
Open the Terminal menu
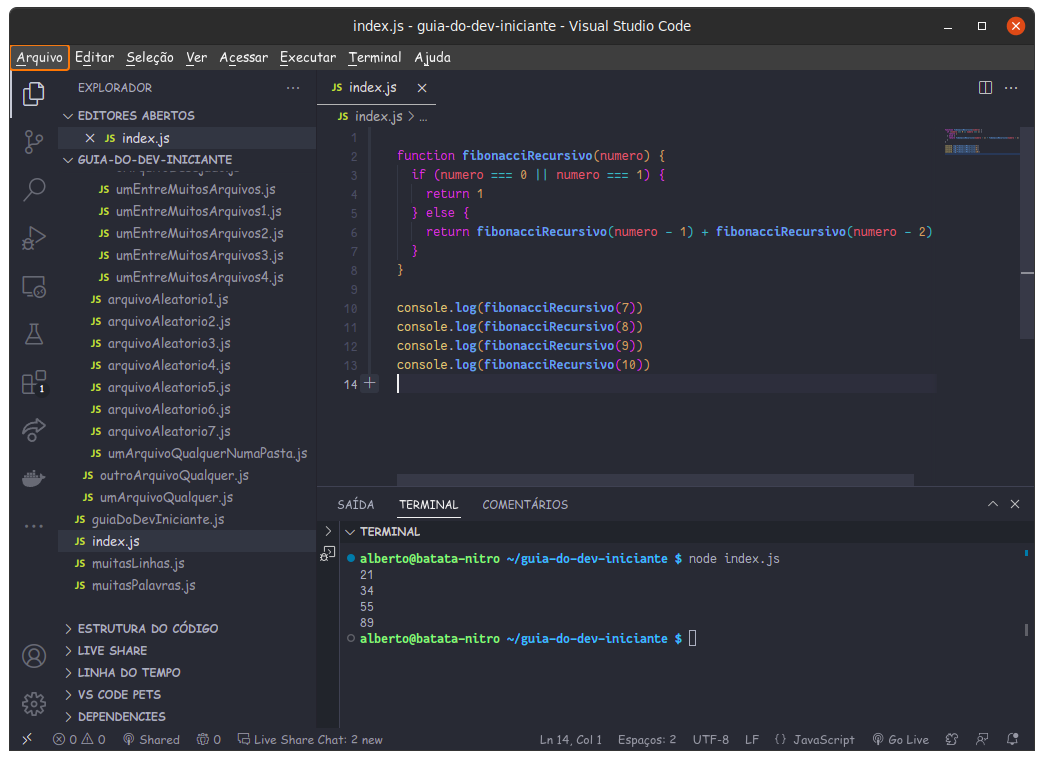[x=375, y=57]
